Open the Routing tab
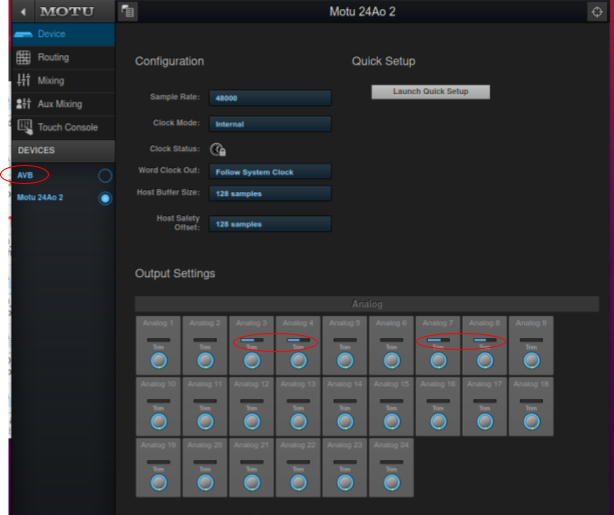Viewport: 614px width, 515px height. click(x=63, y=58)
